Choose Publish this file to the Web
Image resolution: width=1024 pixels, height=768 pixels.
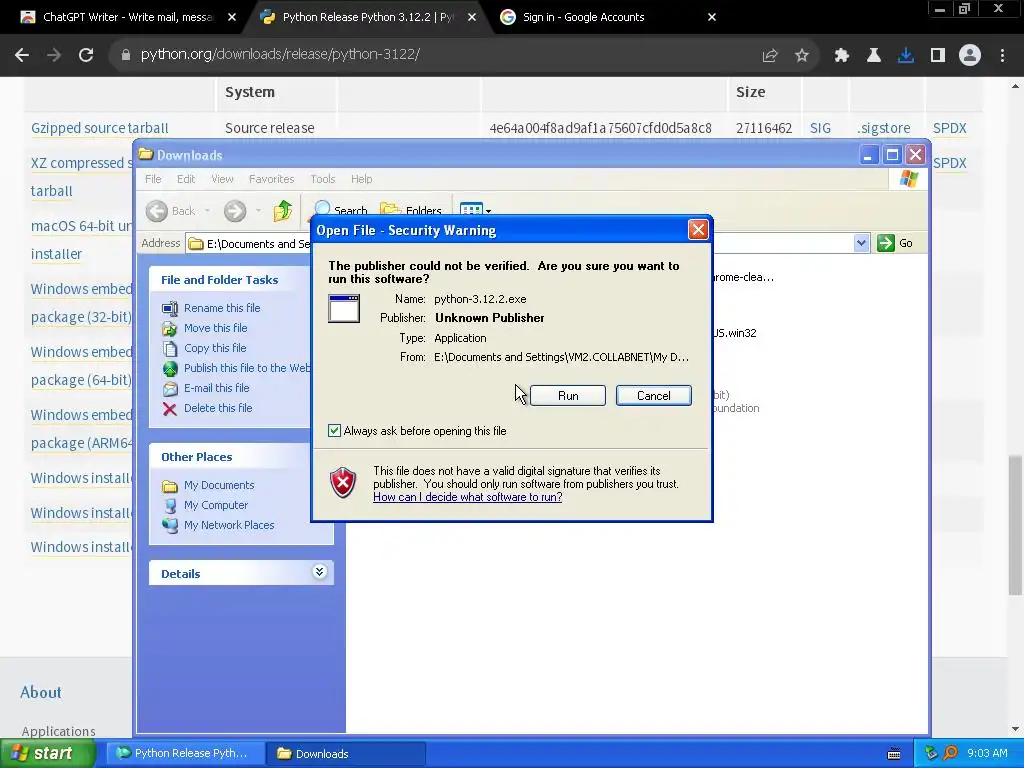click(x=247, y=368)
